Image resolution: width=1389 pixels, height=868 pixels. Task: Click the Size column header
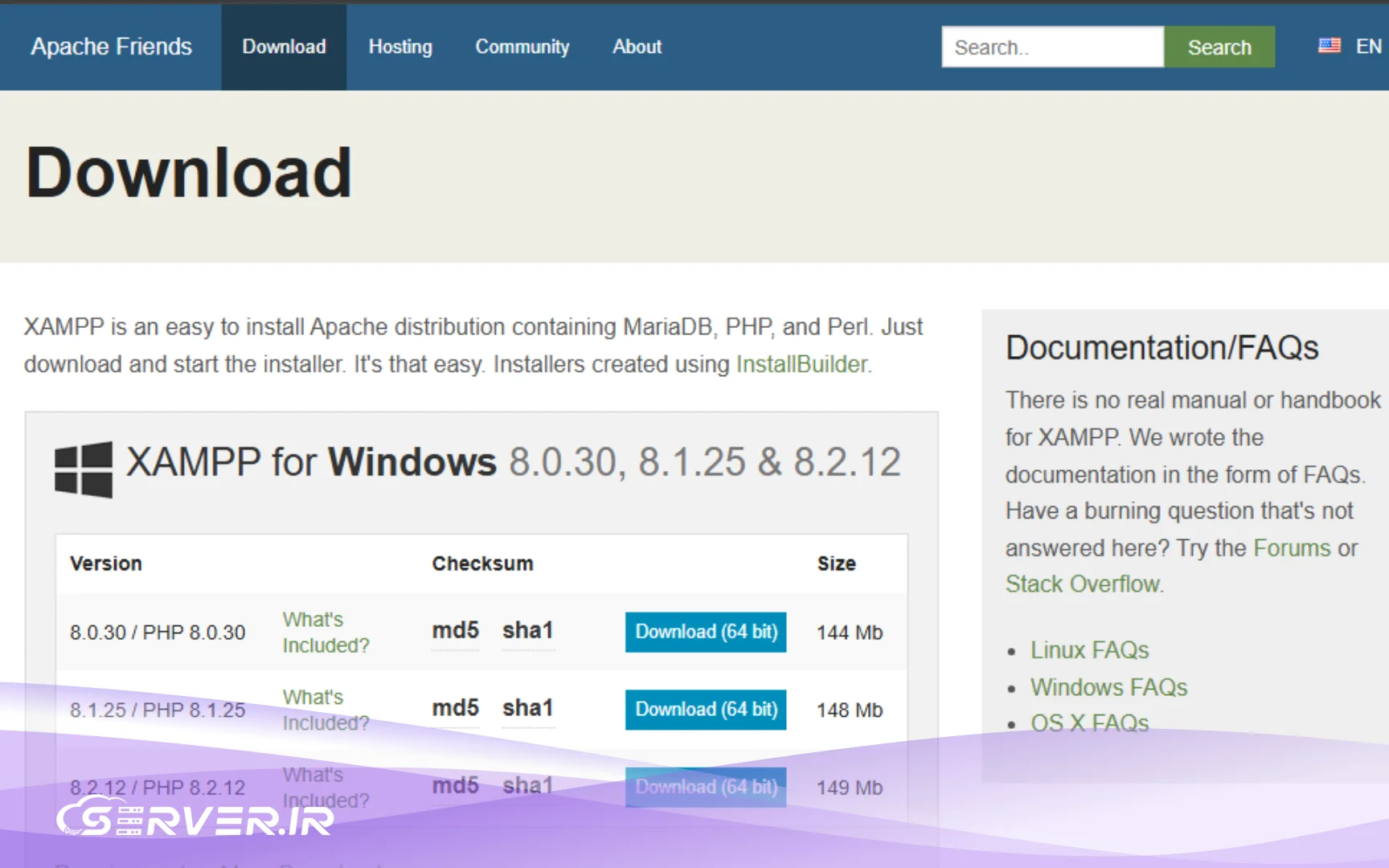(837, 563)
